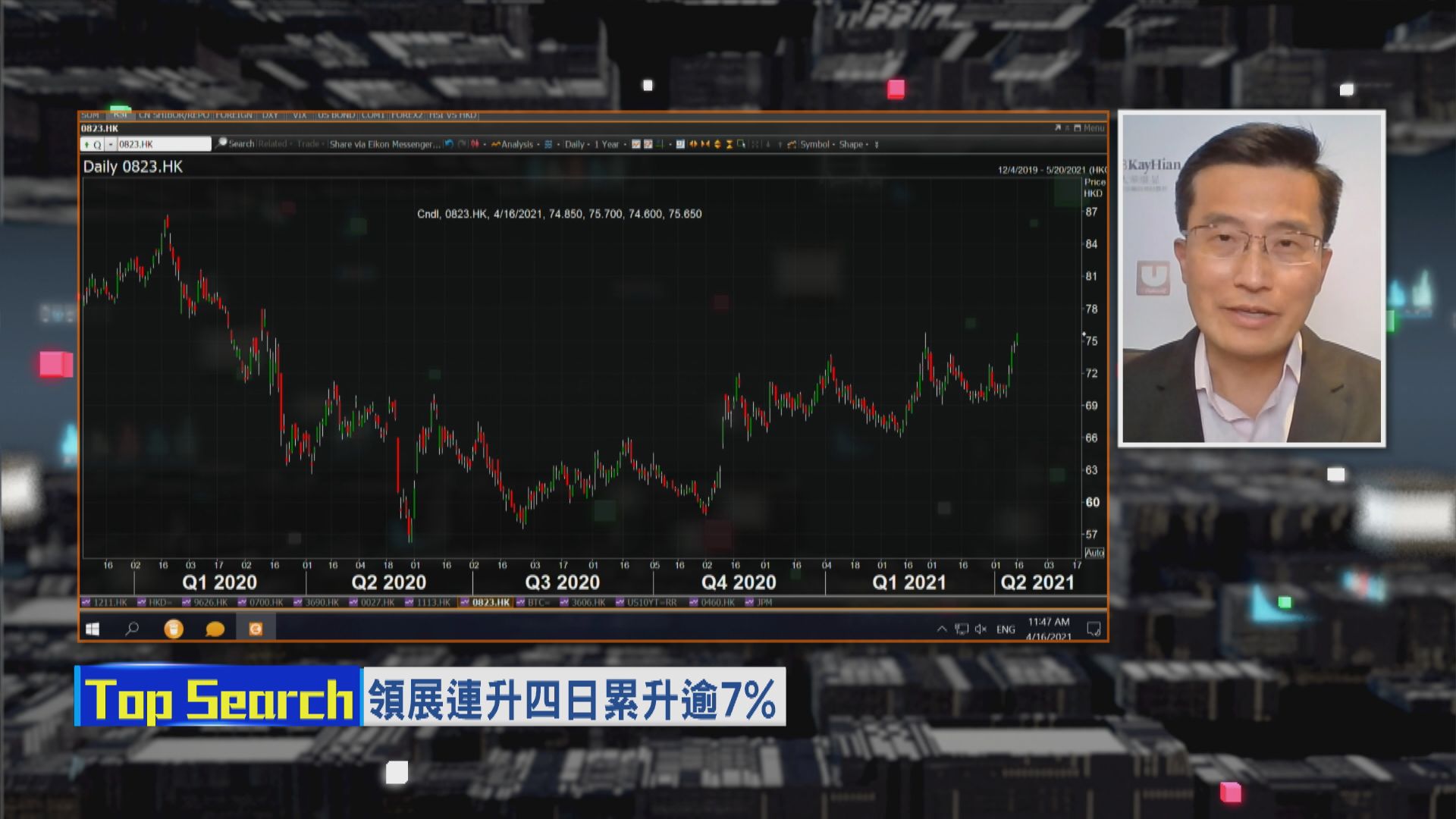Toggle Auto price scaling on the chart axis
Viewport: 1456px width, 819px height.
pos(1094,554)
